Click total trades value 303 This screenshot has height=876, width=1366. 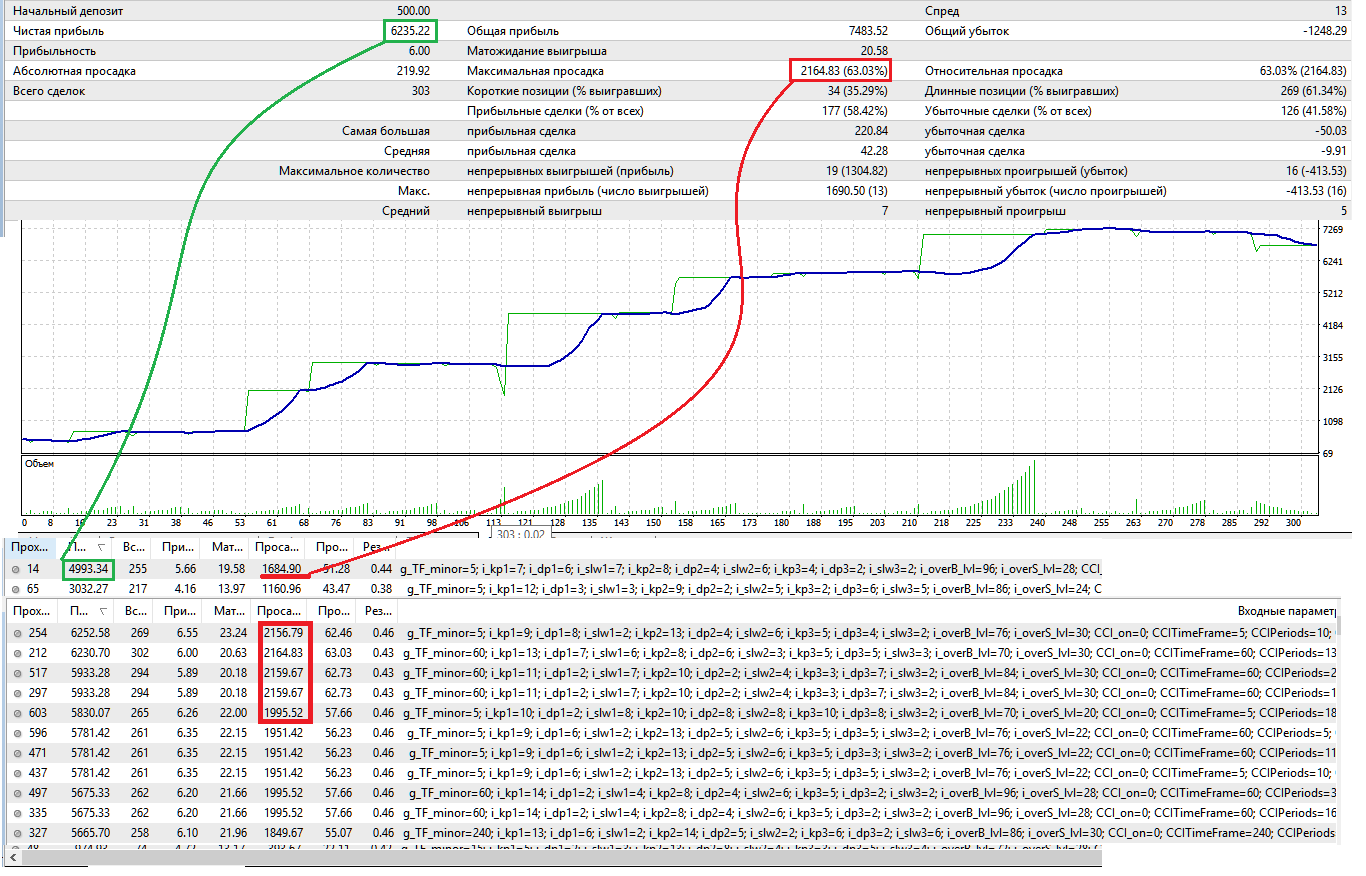[420, 91]
